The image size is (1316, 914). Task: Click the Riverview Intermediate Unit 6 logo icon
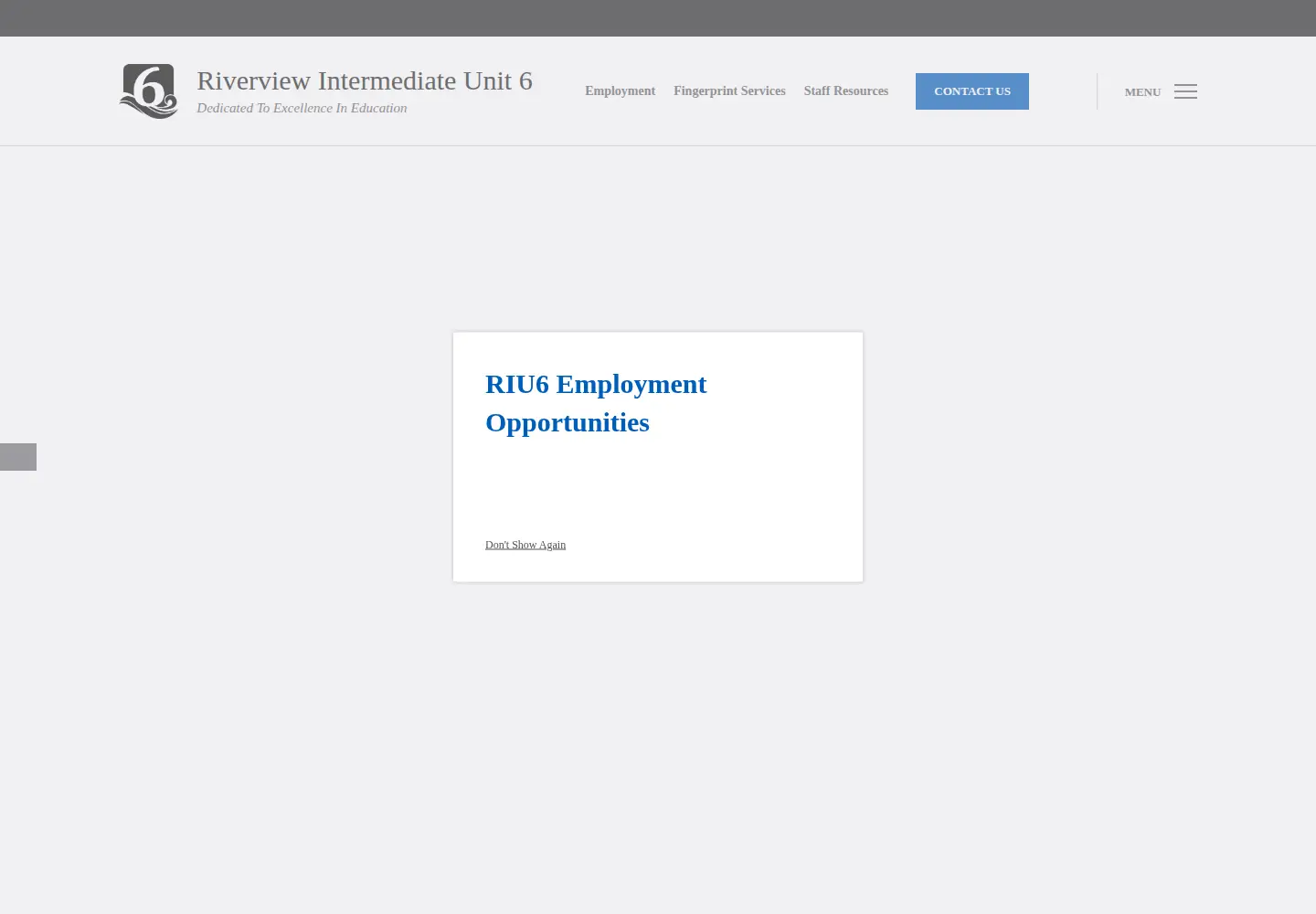click(148, 91)
